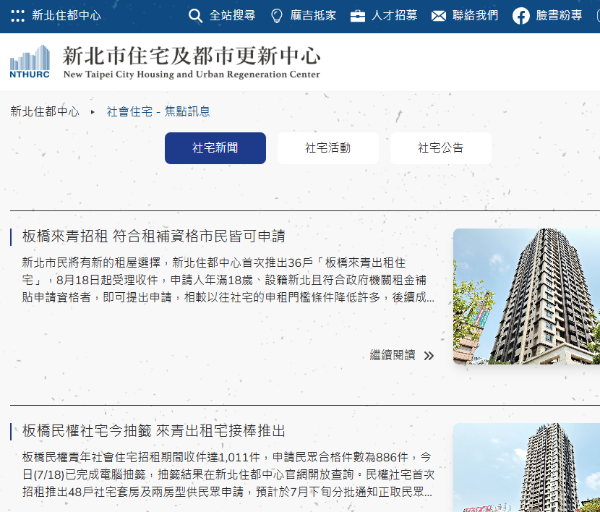Select the 社宅新聞 tab
600x512 pixels.
coord(215,148)
